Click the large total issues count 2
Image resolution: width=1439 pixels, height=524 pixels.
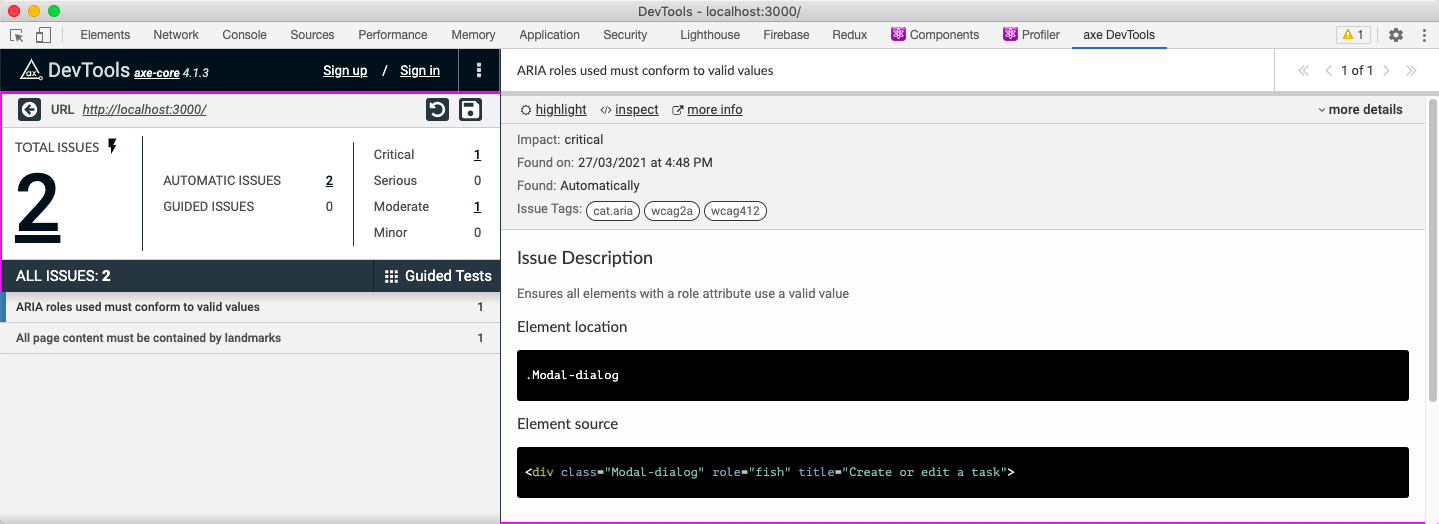(x=38, y=207)
